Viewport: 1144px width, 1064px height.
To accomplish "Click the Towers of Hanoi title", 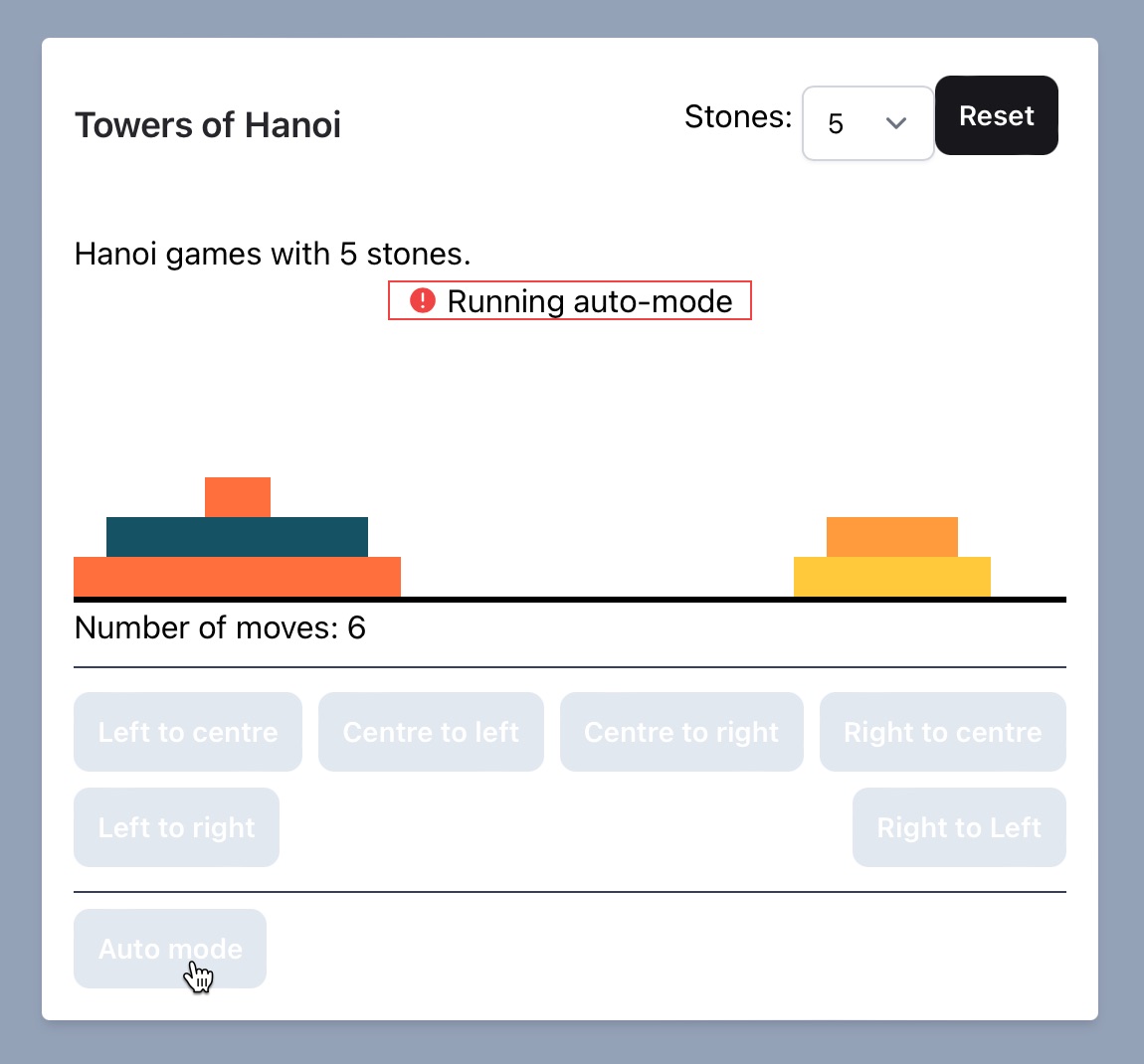I will 208,124.
